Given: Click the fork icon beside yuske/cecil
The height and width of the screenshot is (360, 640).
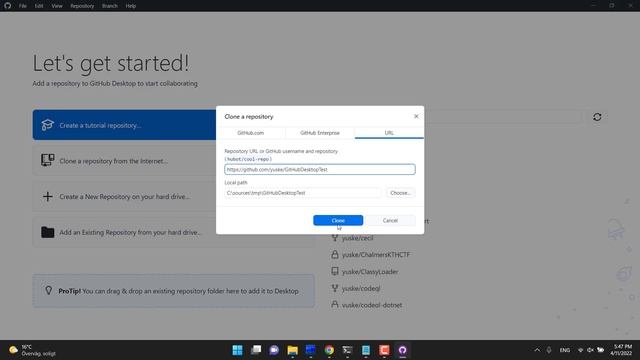Looking at the screenshot, I should [335, 238].
